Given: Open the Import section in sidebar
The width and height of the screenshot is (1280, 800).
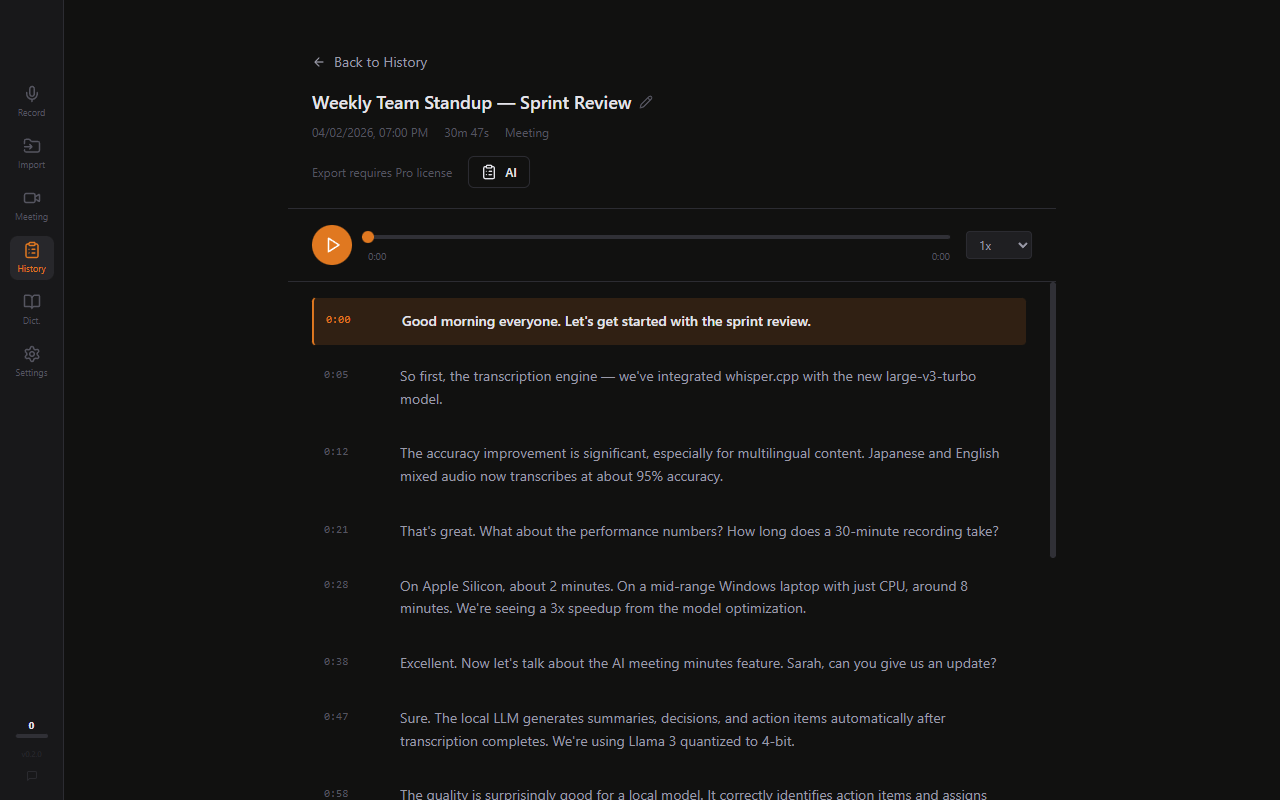Looking at the screenshot, I should tap(32, 153).
